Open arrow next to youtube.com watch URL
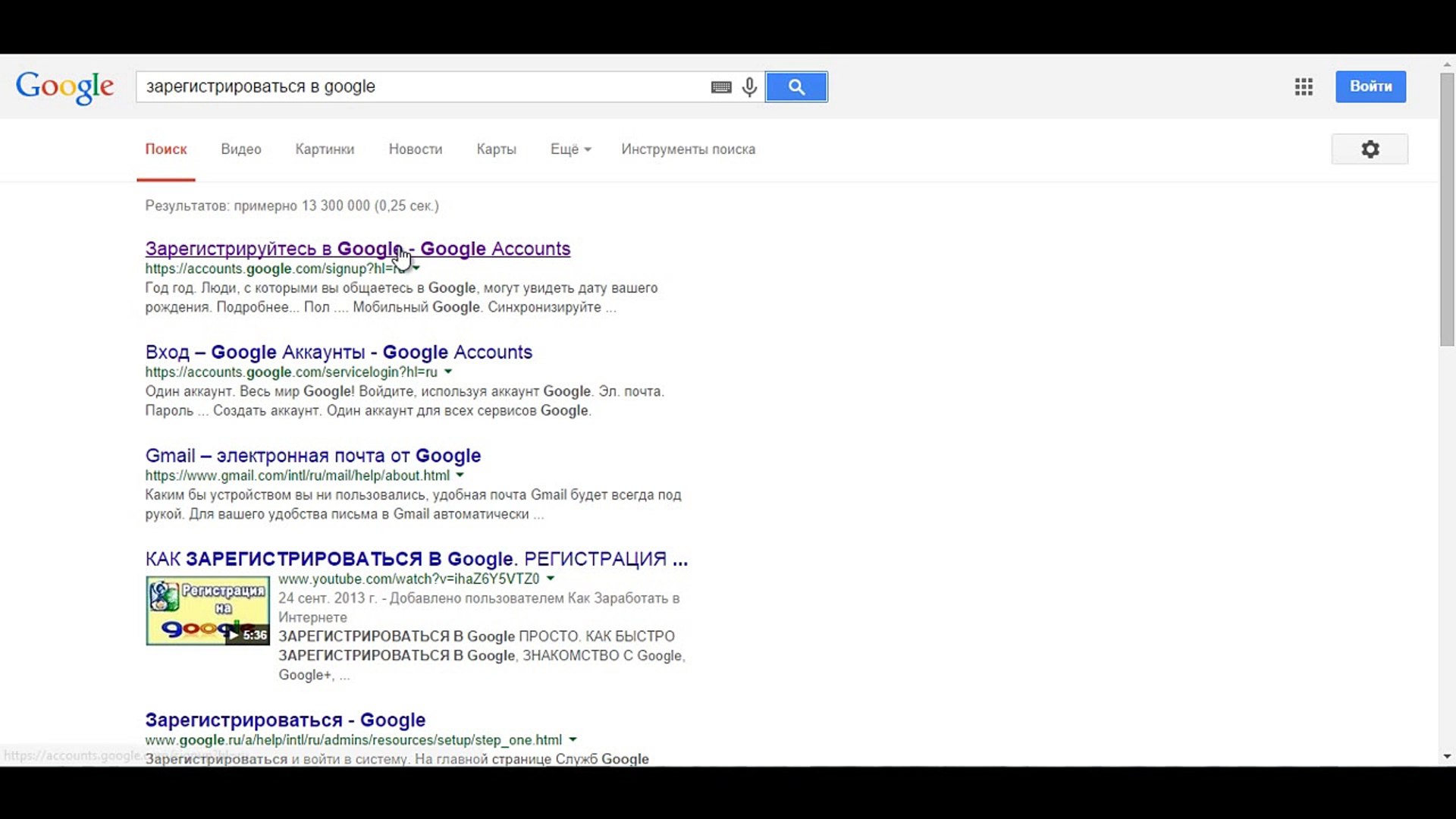Screen dimensions: 1456x819 (551, 579)
